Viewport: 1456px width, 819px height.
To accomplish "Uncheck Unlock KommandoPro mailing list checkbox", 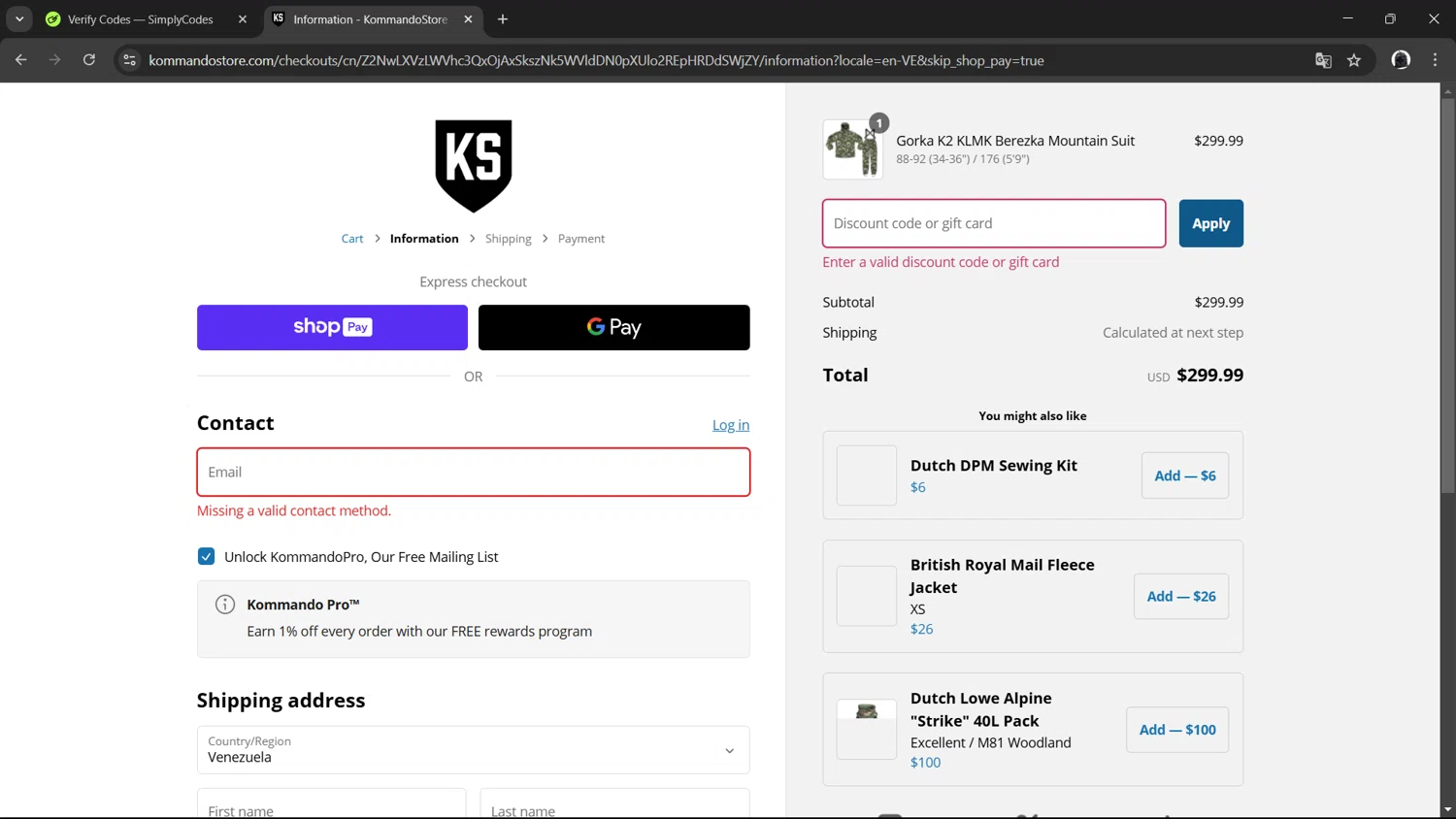I will tap(206, 556).
